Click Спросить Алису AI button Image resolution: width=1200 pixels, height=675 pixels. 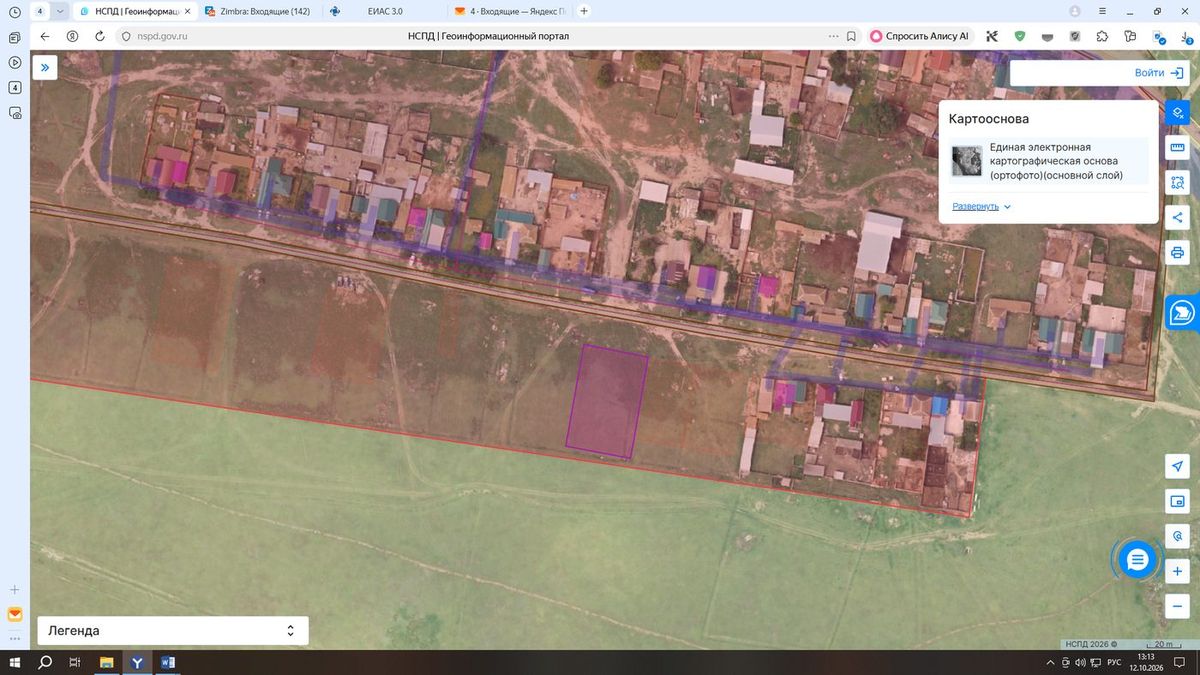click(921, 35)
